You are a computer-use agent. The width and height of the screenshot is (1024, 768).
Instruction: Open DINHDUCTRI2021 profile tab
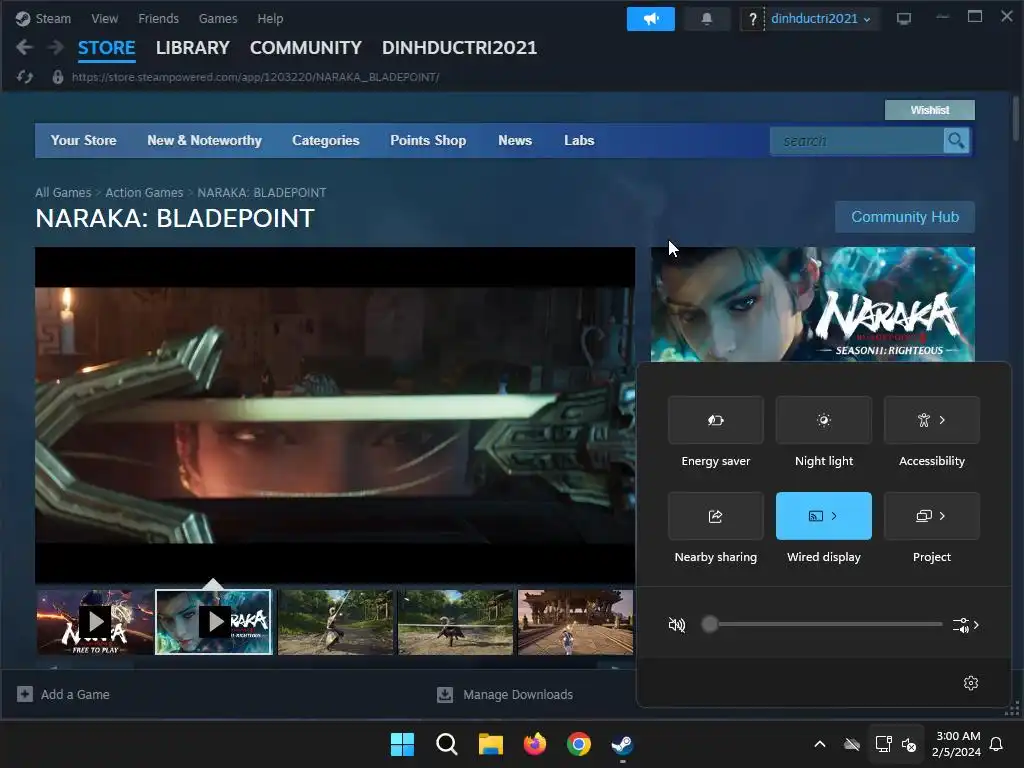(x=460, y=48)
